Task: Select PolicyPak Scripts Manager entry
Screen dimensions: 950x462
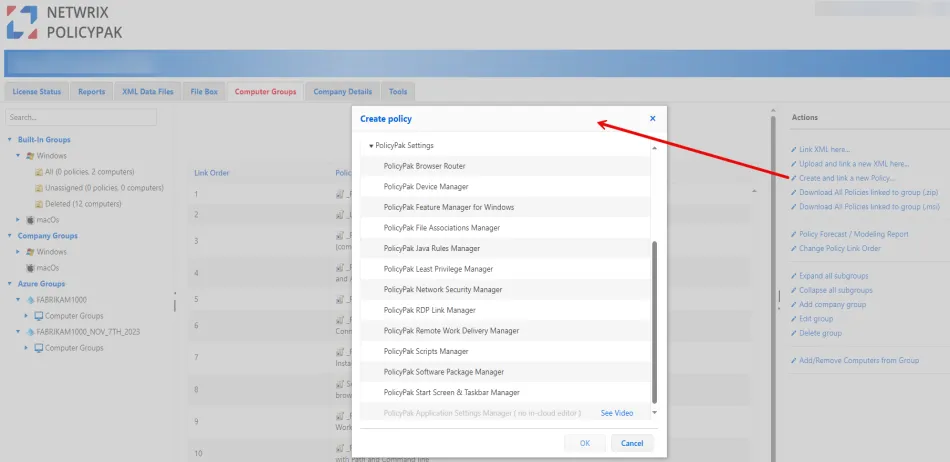Action: [426, 351]
